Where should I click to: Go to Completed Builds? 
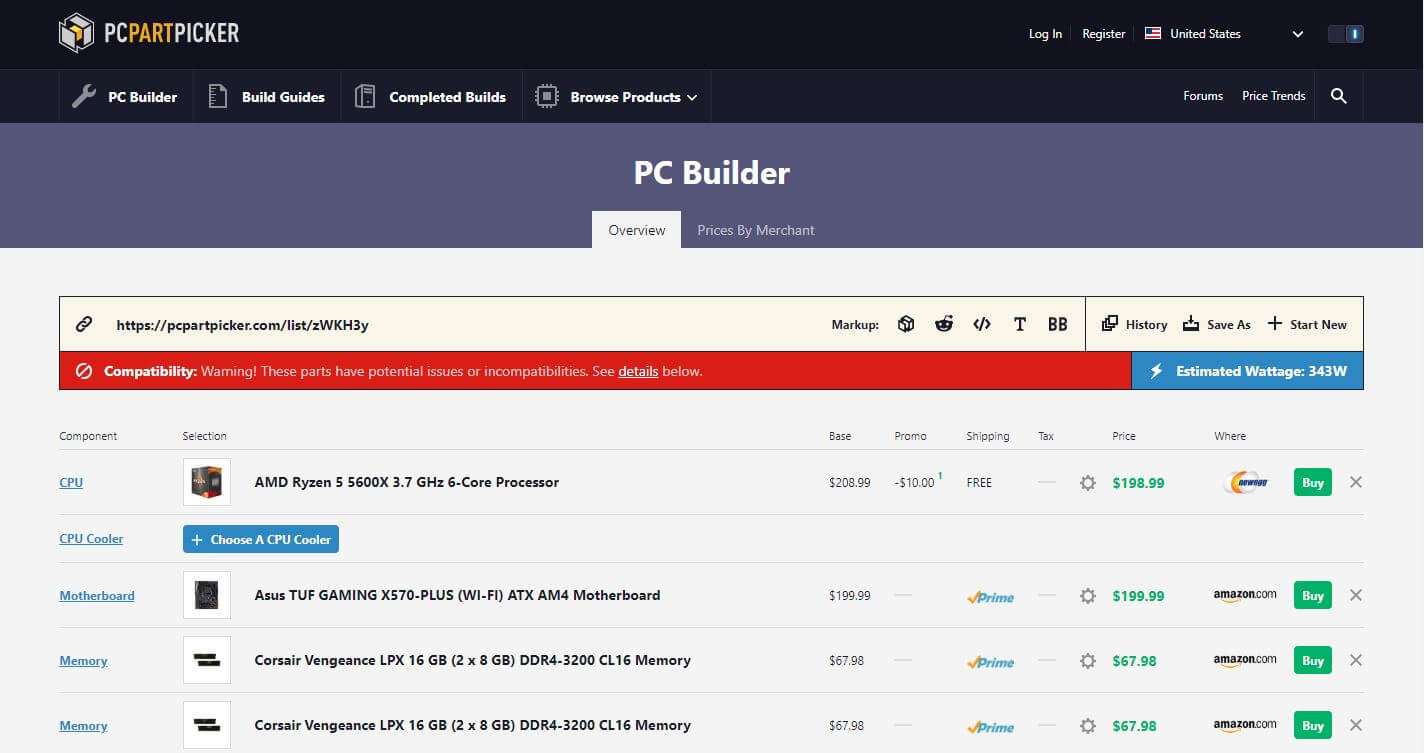[431, 97]
